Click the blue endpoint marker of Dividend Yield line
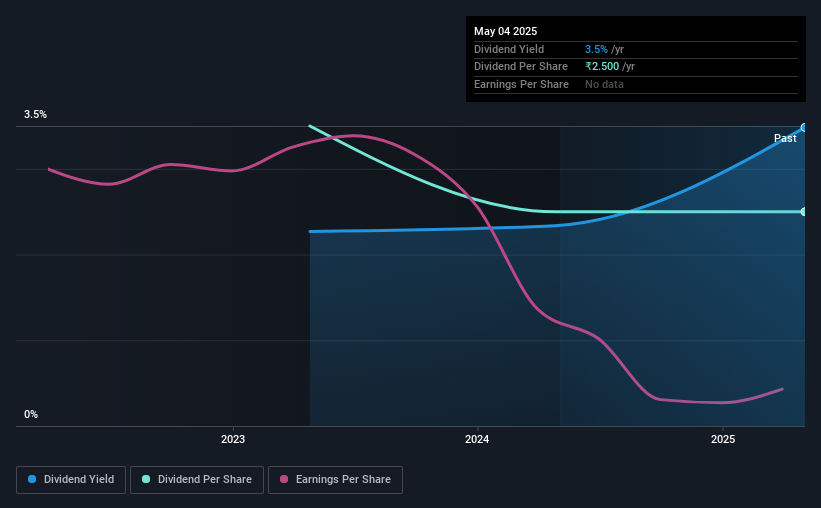Viewport: 821px width, 508px height. point(804,127)
